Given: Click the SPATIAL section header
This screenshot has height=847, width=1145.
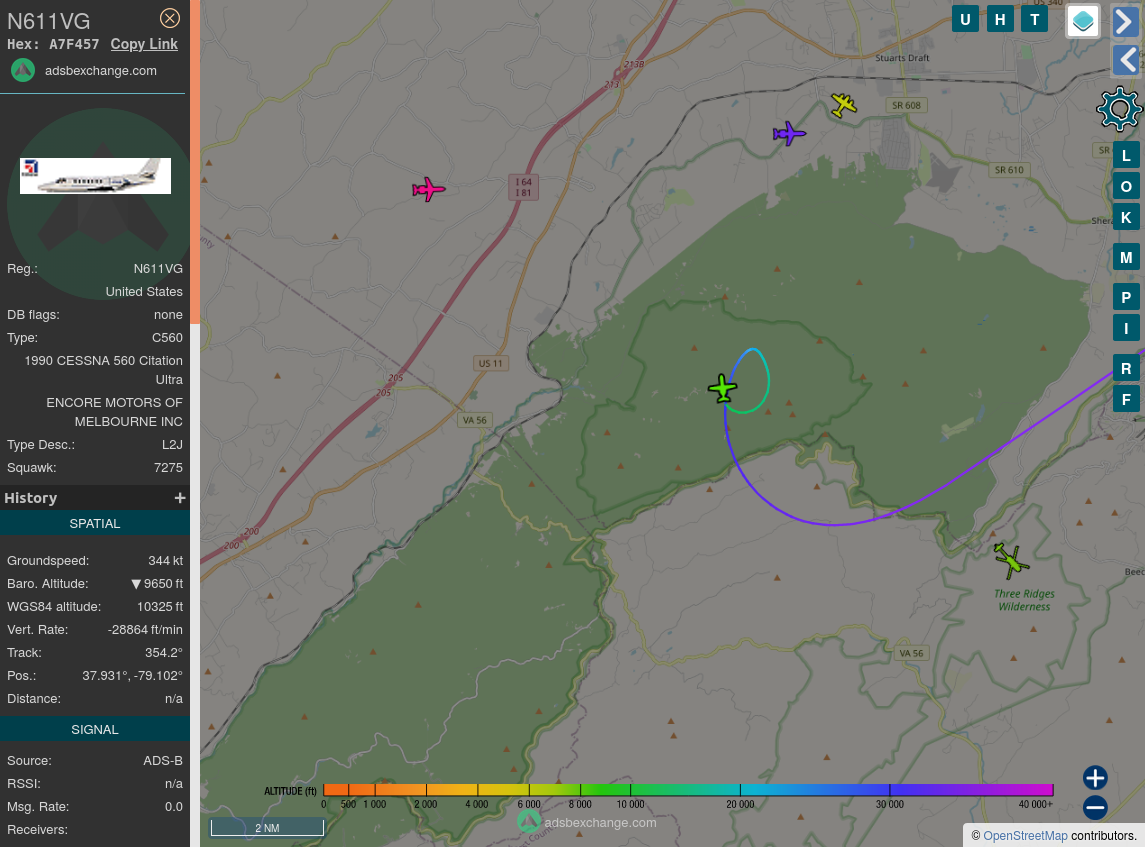Looking at the screenshot, I should [x=95, y=524].
